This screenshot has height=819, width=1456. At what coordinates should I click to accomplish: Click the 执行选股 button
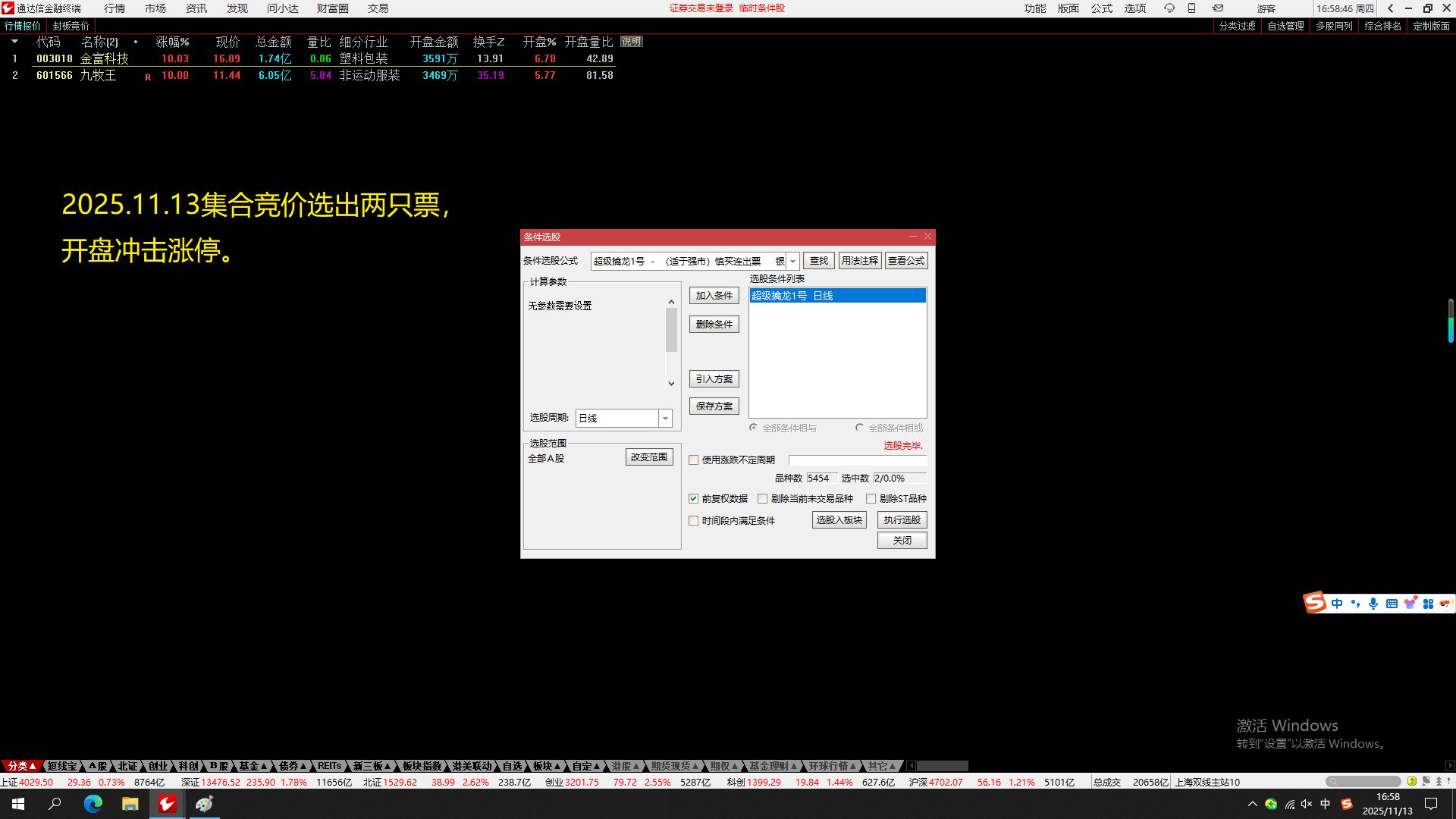point(902,520)
